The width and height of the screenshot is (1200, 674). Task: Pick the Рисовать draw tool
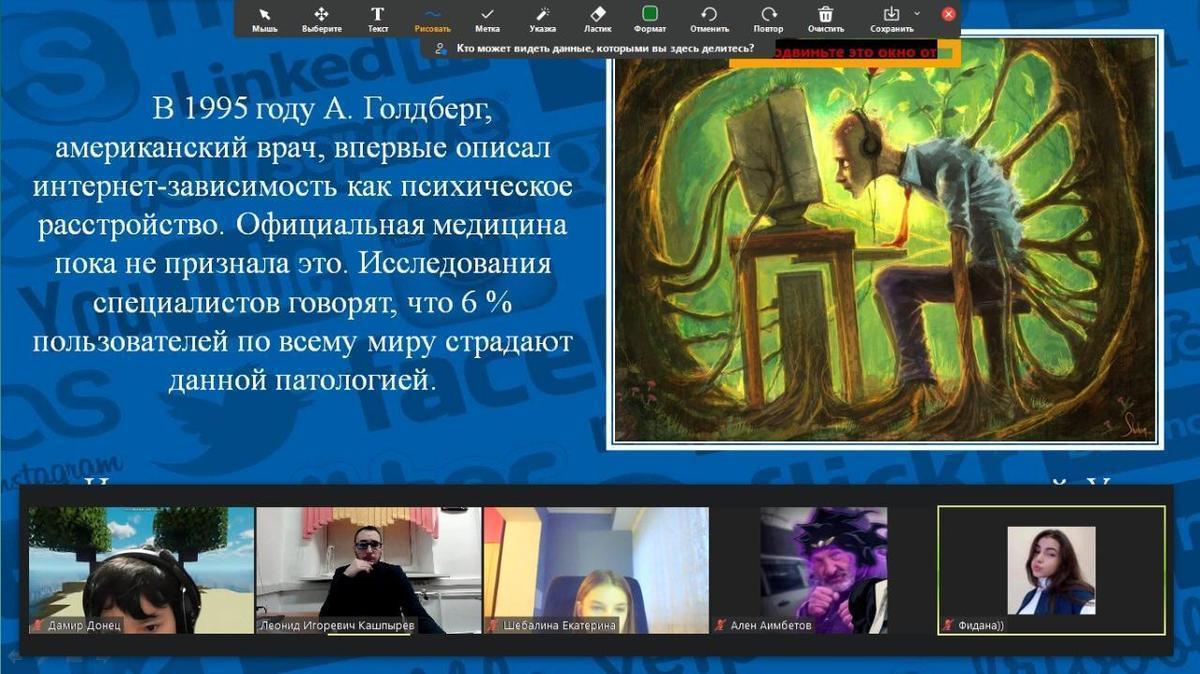pos(432,18)
